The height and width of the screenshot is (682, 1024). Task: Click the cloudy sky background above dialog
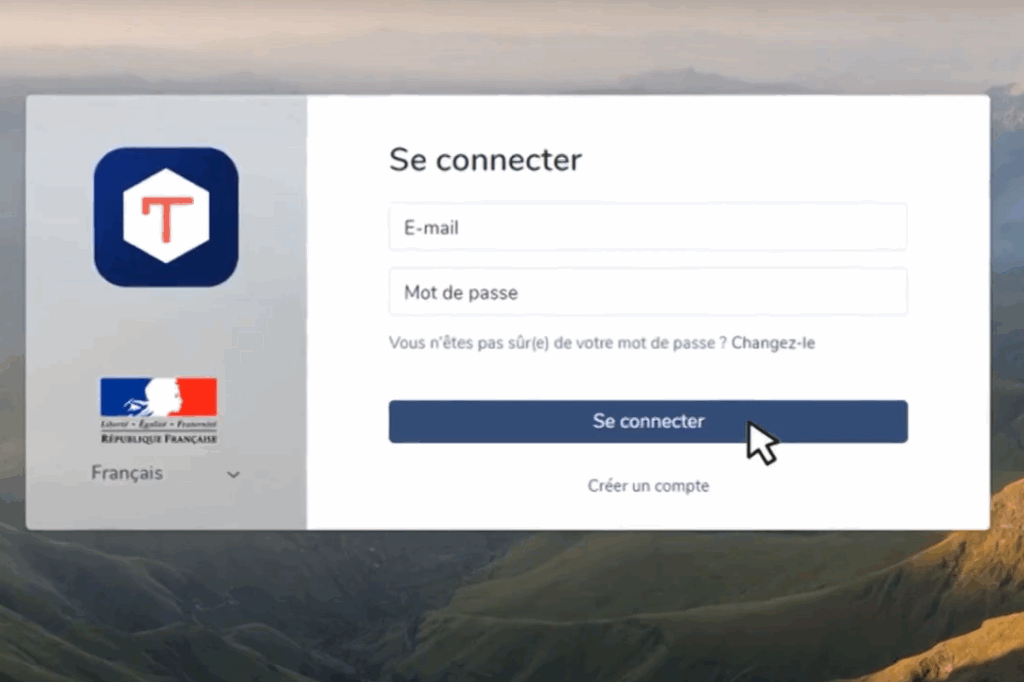512,46
